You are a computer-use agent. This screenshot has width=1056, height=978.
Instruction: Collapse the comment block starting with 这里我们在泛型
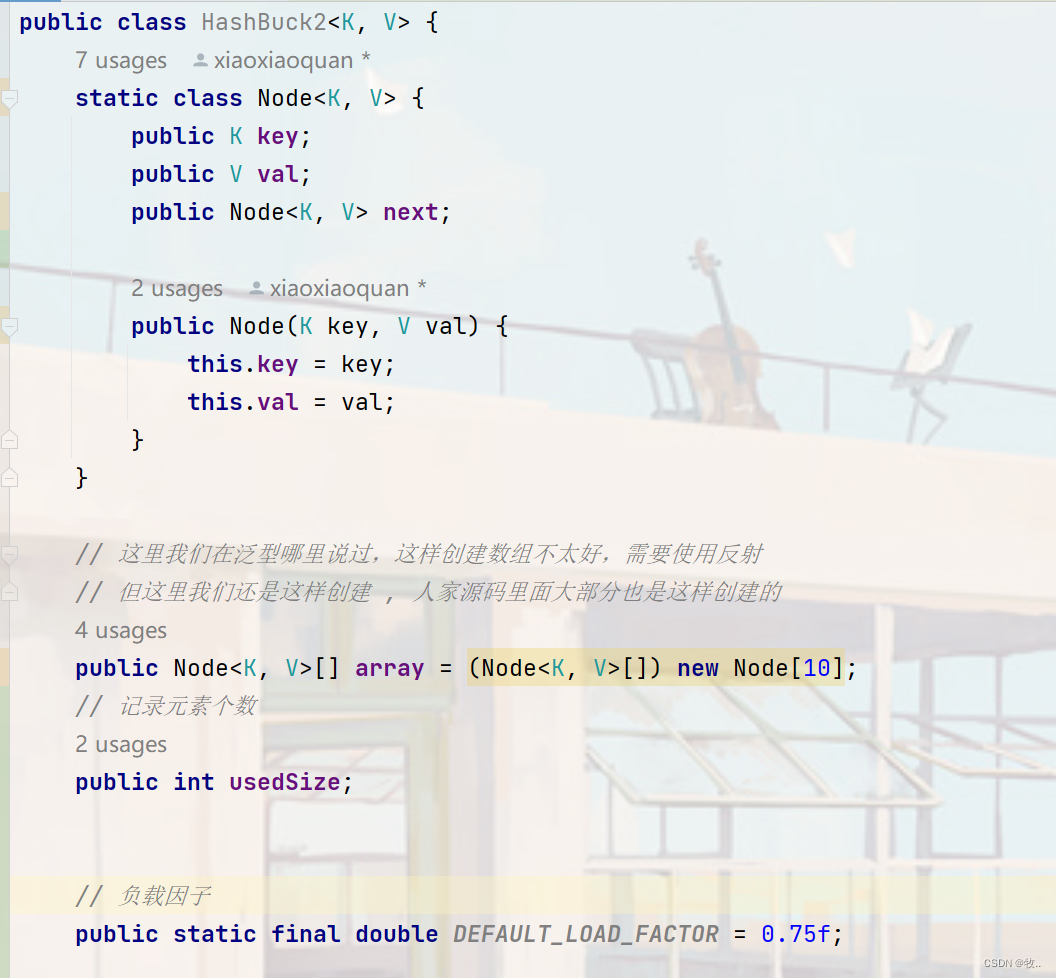pos(9,554)
